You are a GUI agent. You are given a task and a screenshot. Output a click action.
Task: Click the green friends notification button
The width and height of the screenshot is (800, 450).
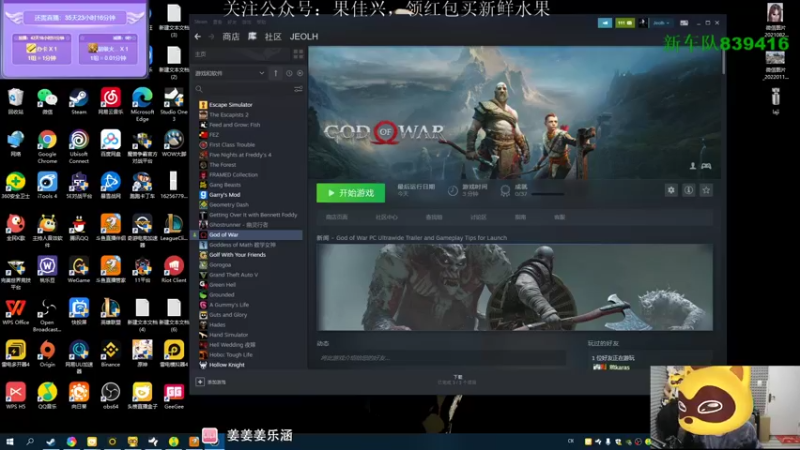(x=625, y=23)
